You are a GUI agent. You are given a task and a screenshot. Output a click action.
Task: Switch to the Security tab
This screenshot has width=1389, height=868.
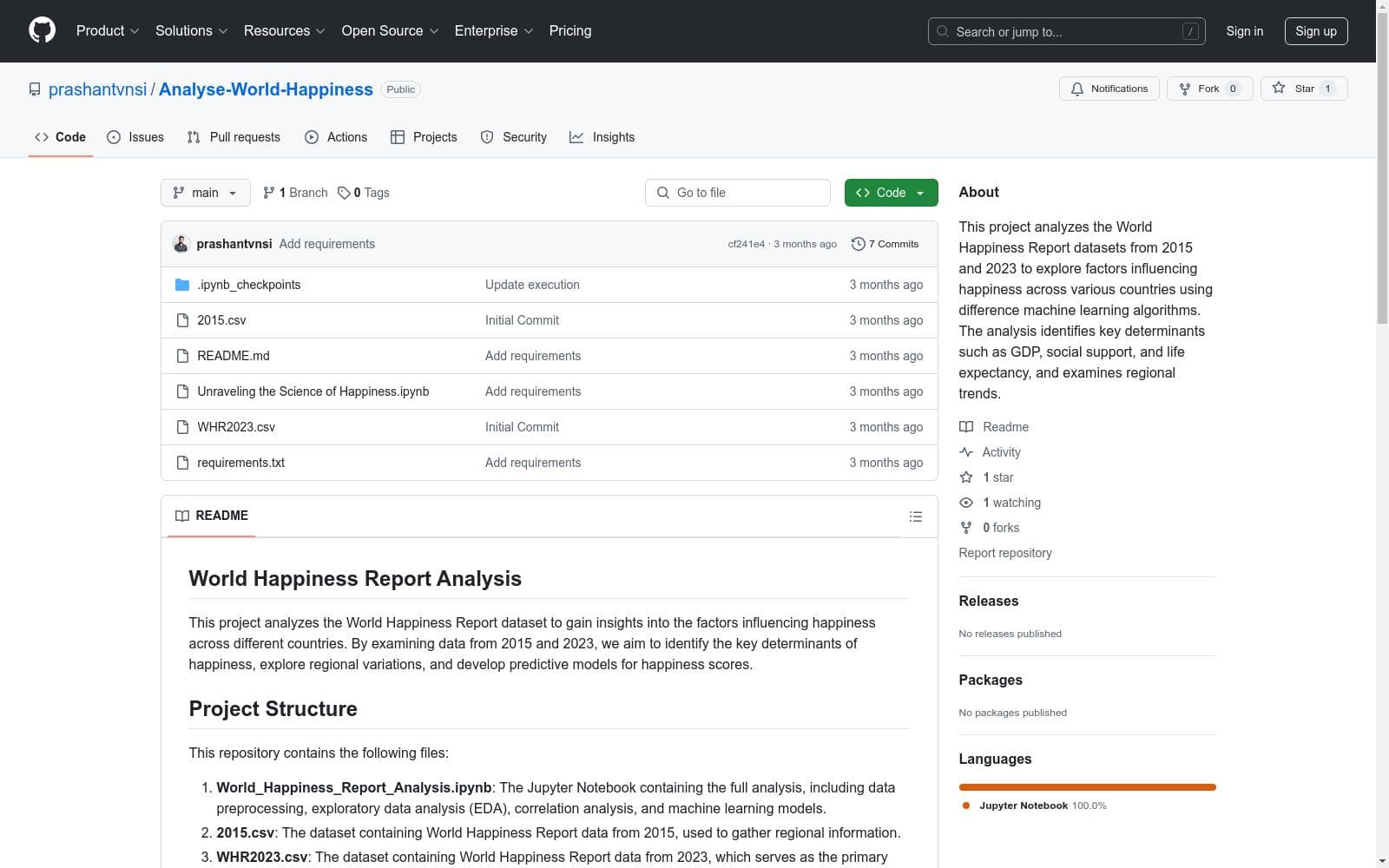(514, 137)
